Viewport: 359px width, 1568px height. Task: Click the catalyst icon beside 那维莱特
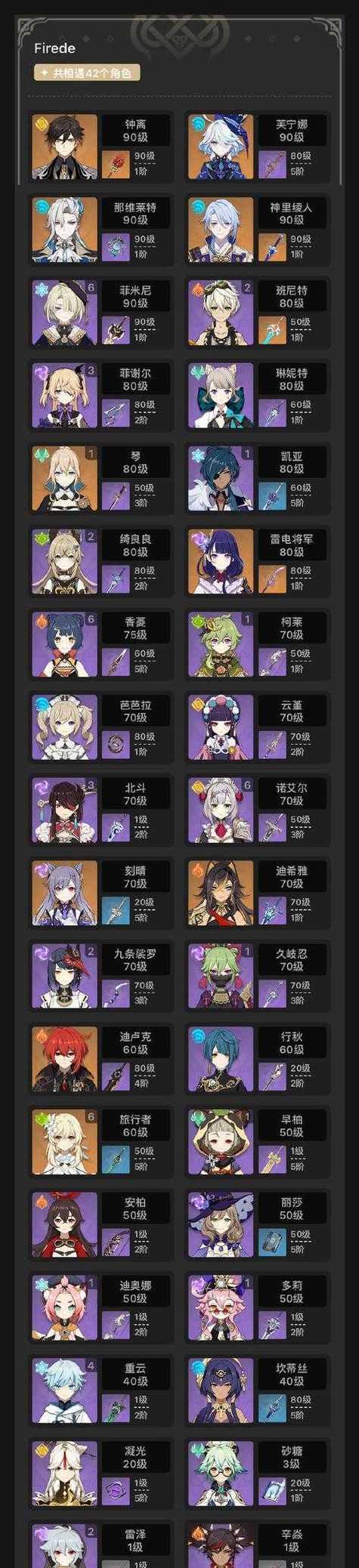pos(116,246)
